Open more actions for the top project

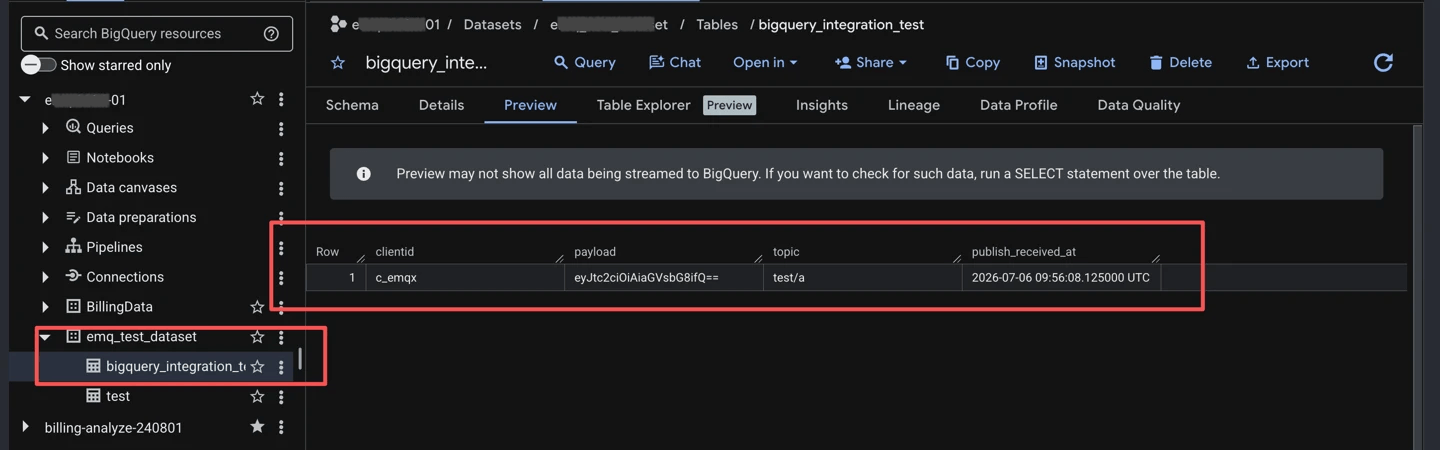coord(281,99)
